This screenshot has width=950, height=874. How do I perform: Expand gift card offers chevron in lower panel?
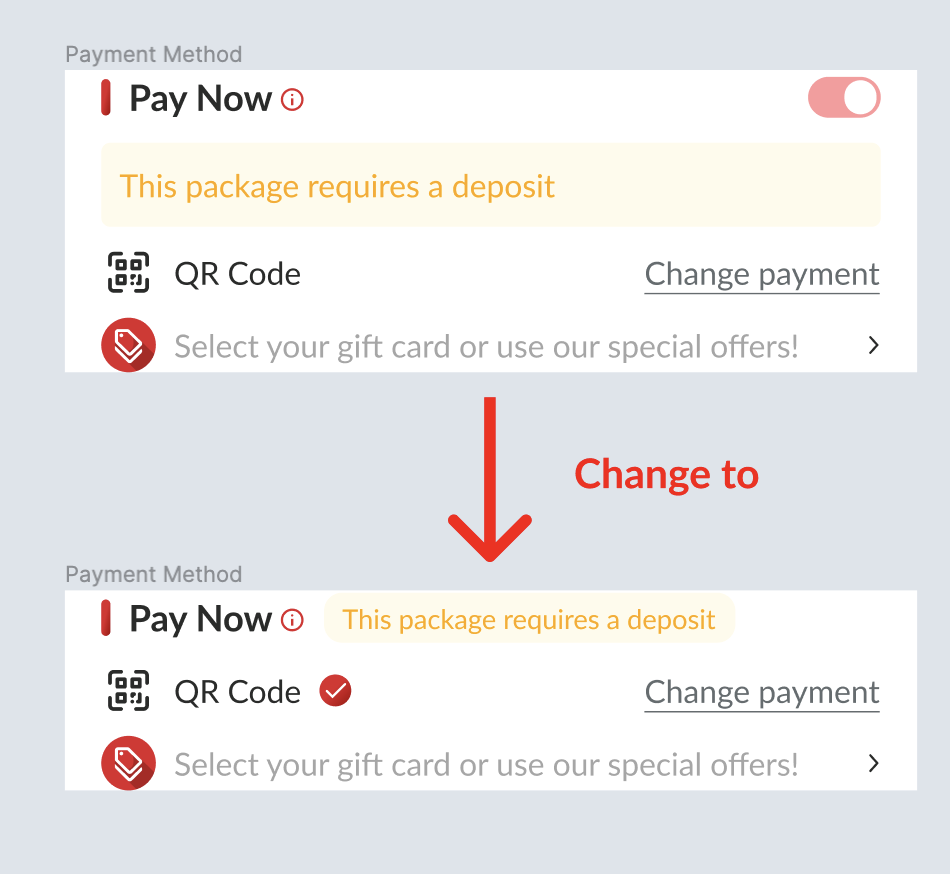(873, 764)
